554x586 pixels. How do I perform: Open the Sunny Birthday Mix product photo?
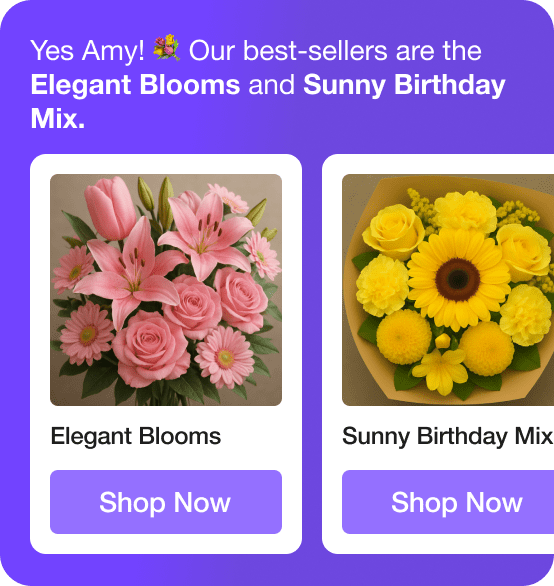click(448, 290)
